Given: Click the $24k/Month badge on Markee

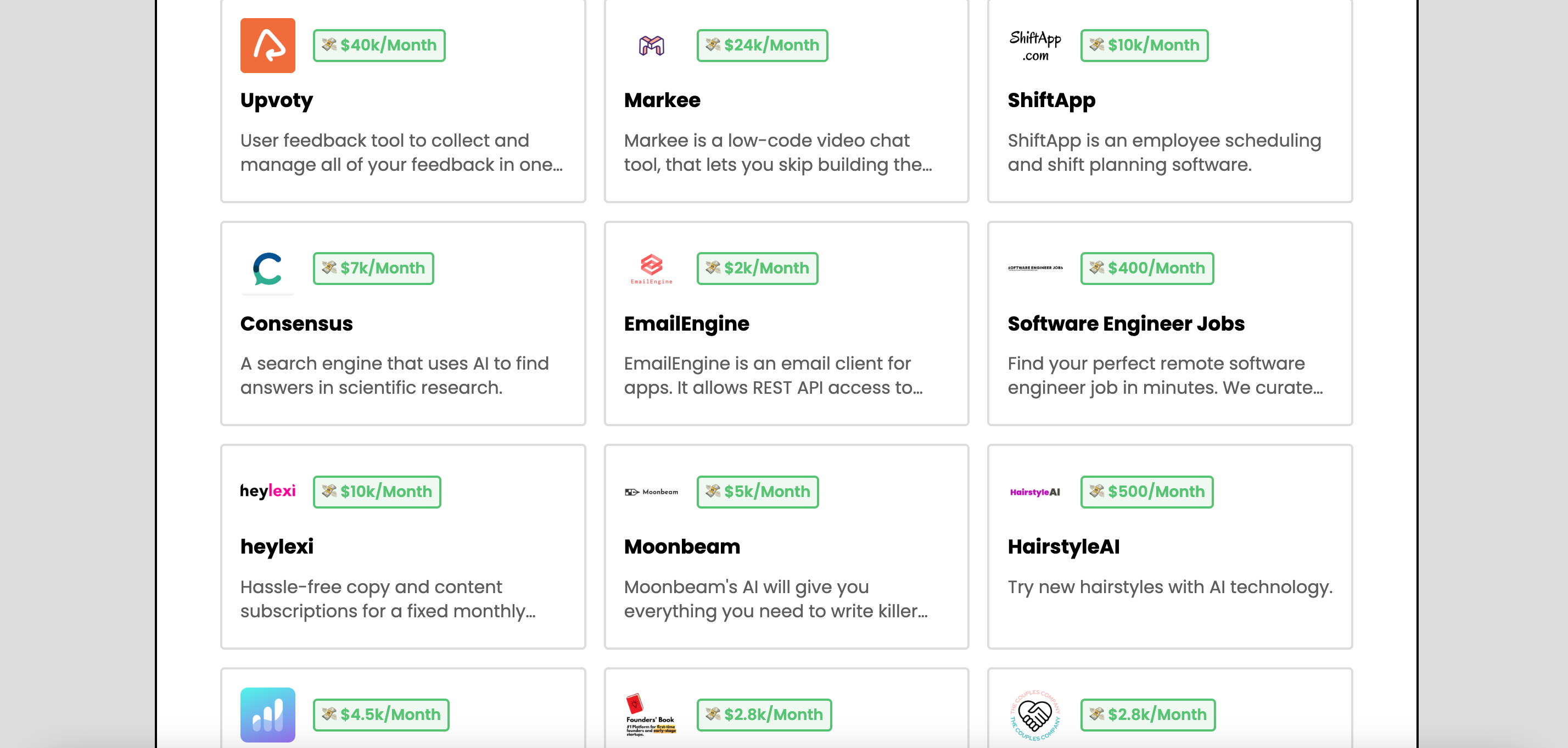Looking at the screenshot, I should [x=762, y=46].
